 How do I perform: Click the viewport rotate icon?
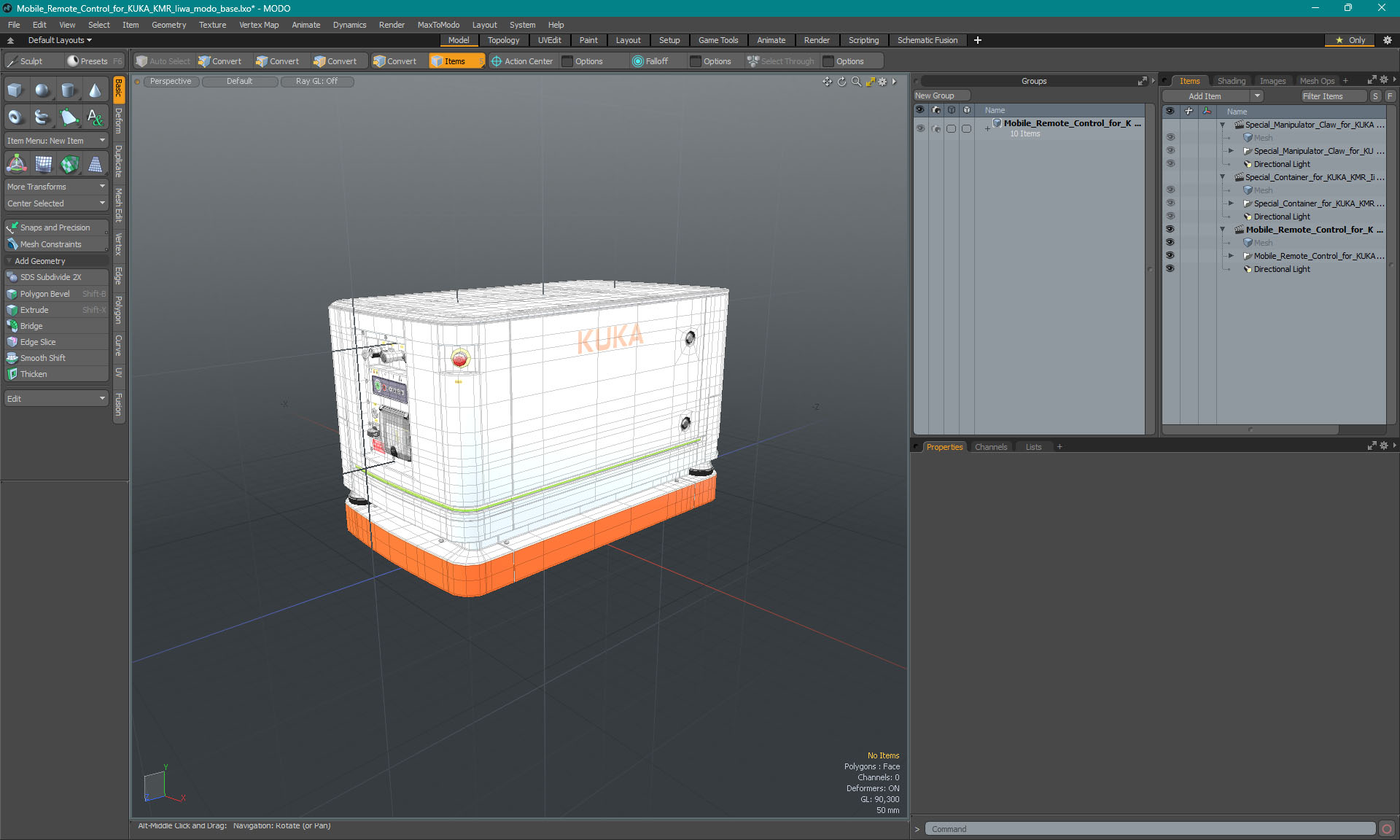coord(841,82)
